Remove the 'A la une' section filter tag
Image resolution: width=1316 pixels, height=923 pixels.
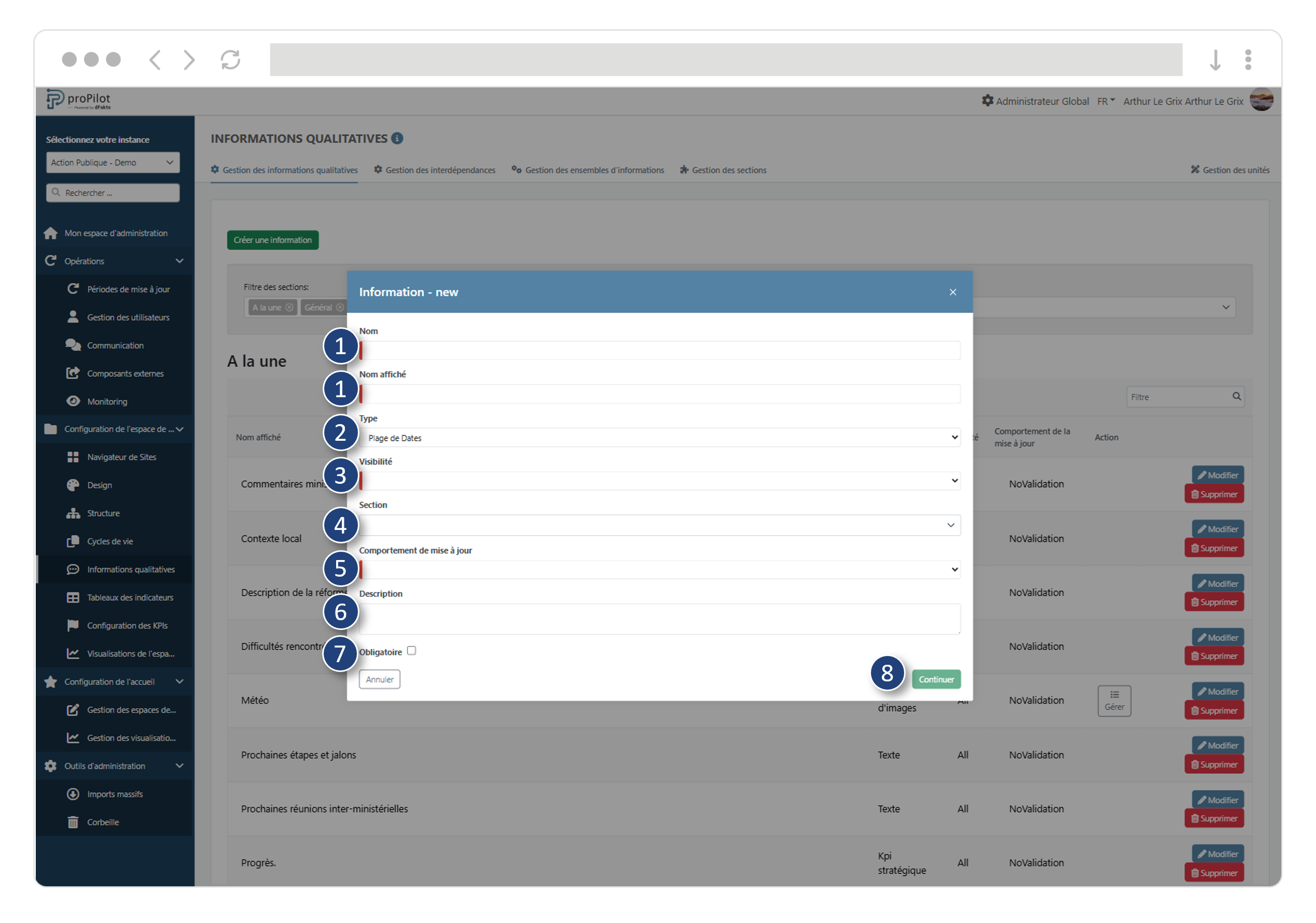(289, 307)
